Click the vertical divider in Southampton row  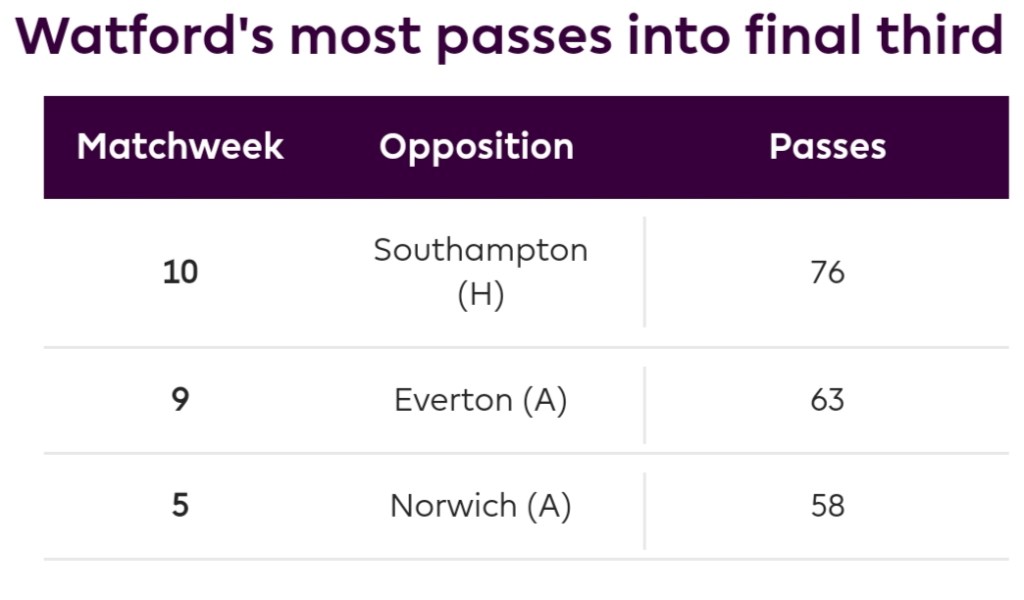[x=644, y=272]
